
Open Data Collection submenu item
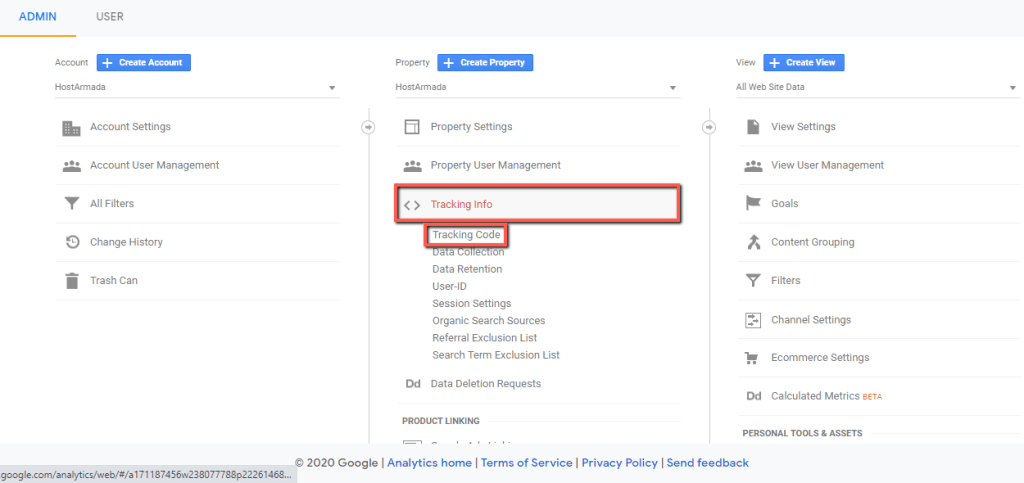[x=468, y=252]
